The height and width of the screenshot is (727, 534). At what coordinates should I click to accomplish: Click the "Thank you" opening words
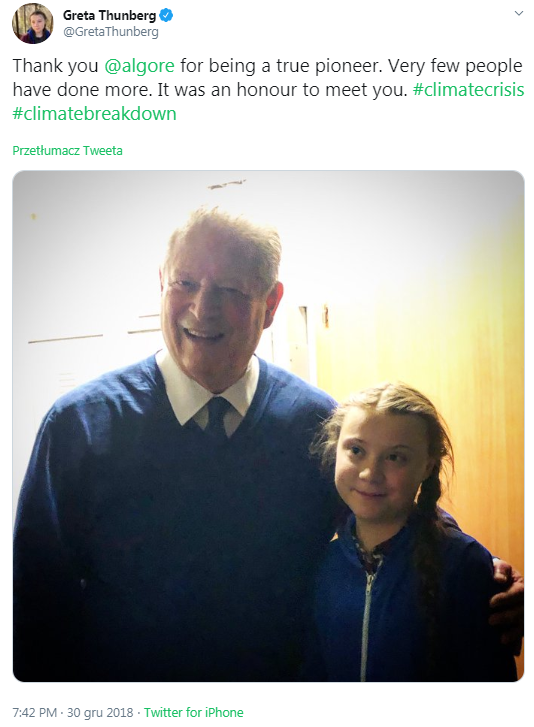[x=56, y=66]
